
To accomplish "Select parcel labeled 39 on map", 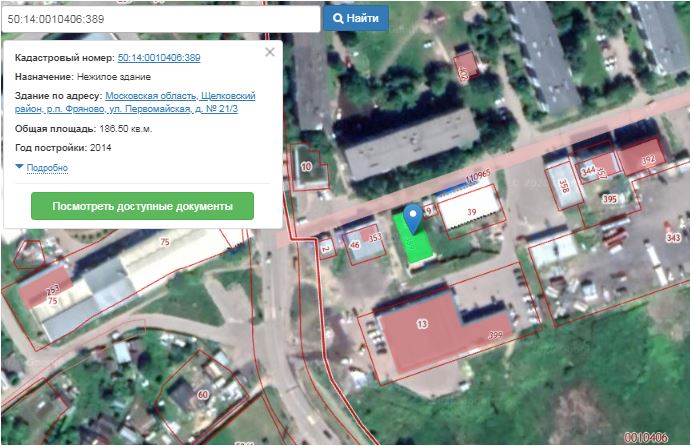I will pyautogui.click(x=472, y=212).
